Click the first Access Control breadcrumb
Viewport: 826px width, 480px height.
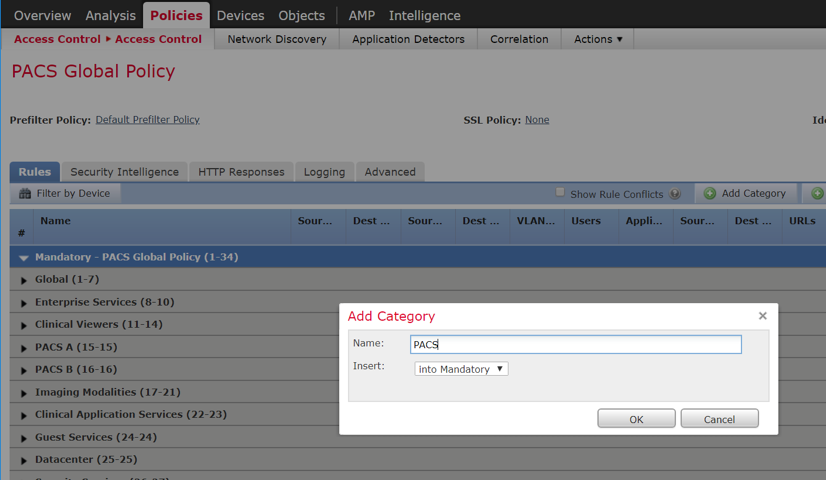coord(57,39)
